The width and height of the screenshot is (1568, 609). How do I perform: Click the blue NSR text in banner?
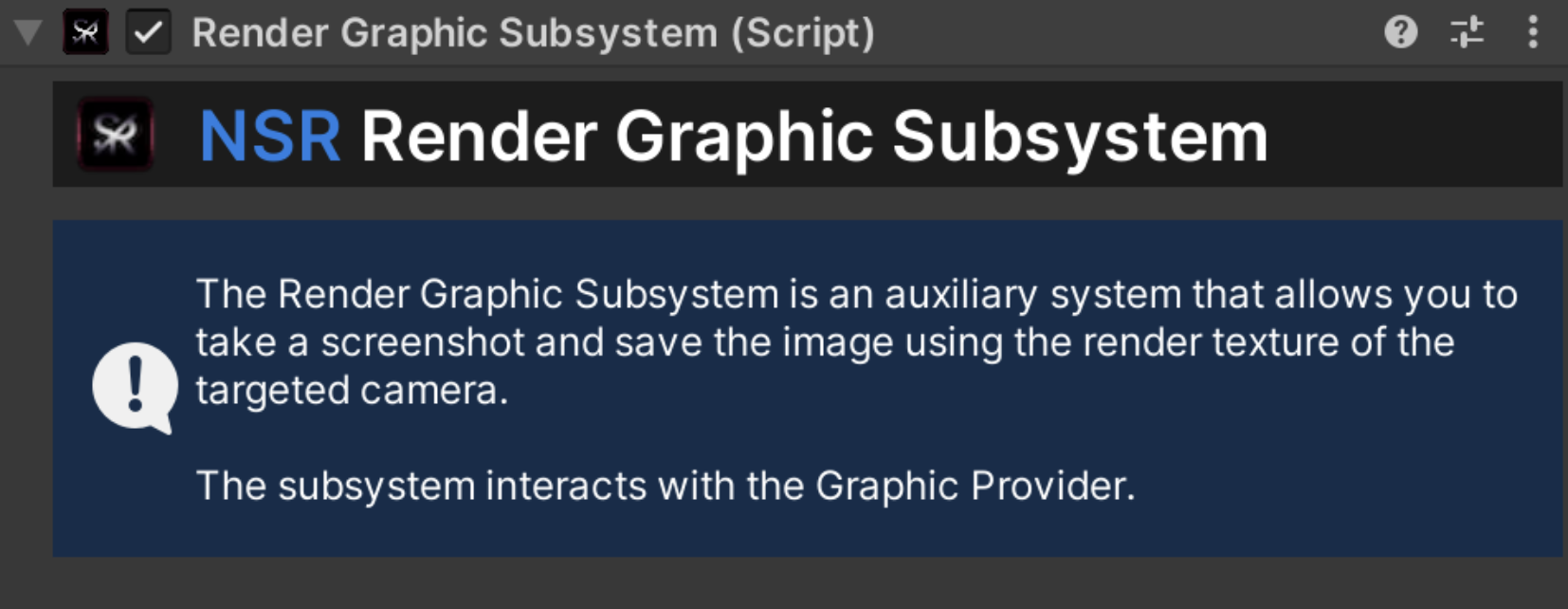(x=270, y=137)
